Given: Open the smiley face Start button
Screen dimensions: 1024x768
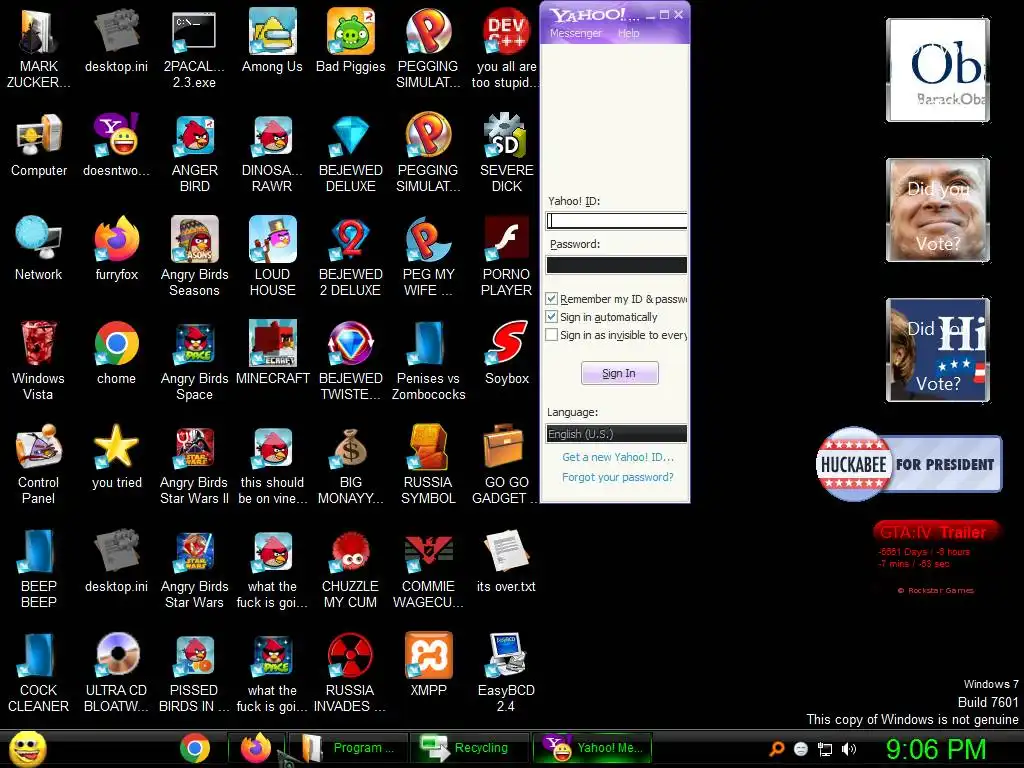Looking at the screenshot, I should tap(27, 748).
